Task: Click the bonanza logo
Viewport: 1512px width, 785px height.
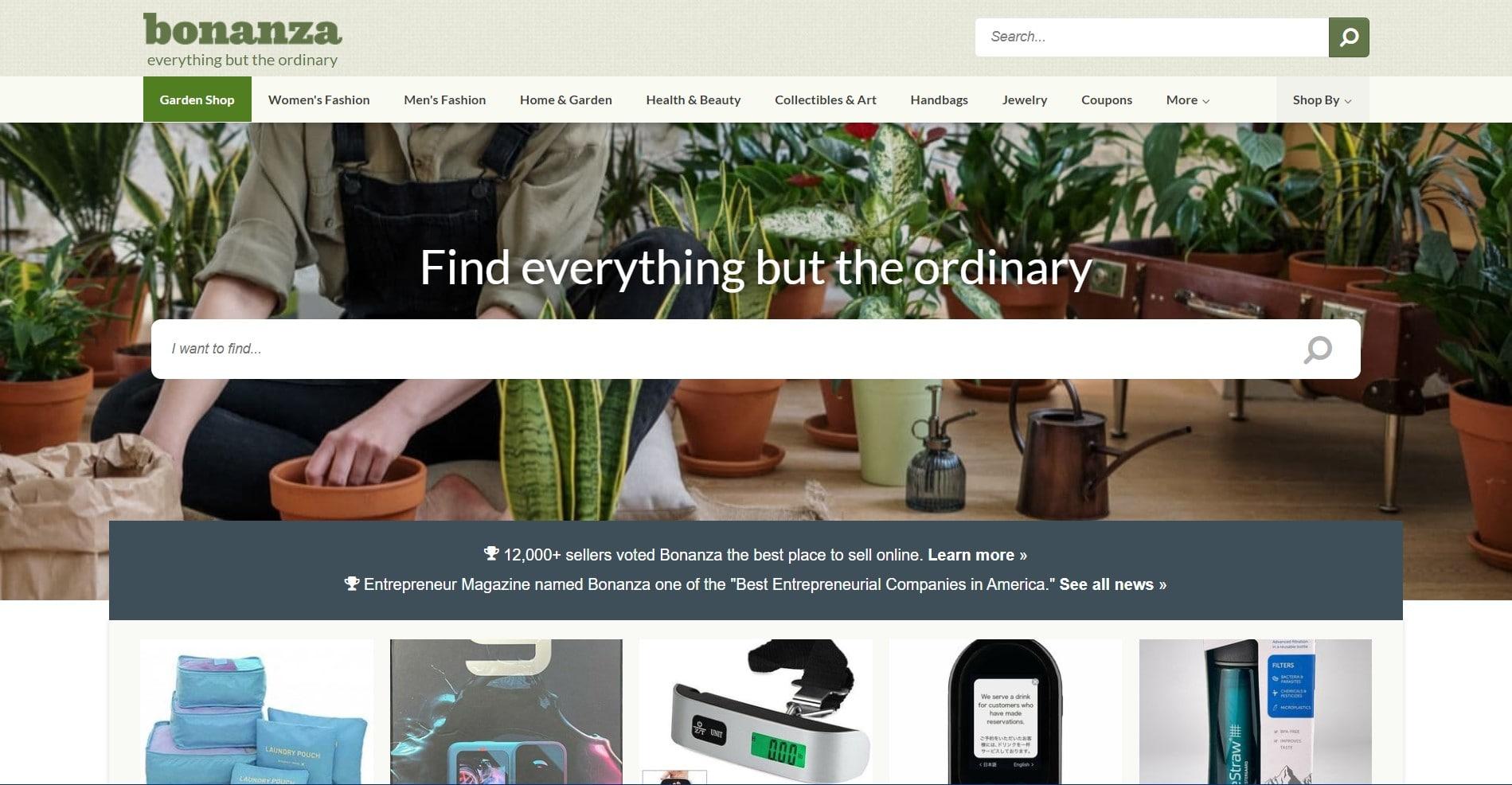Action: (243, 39)
